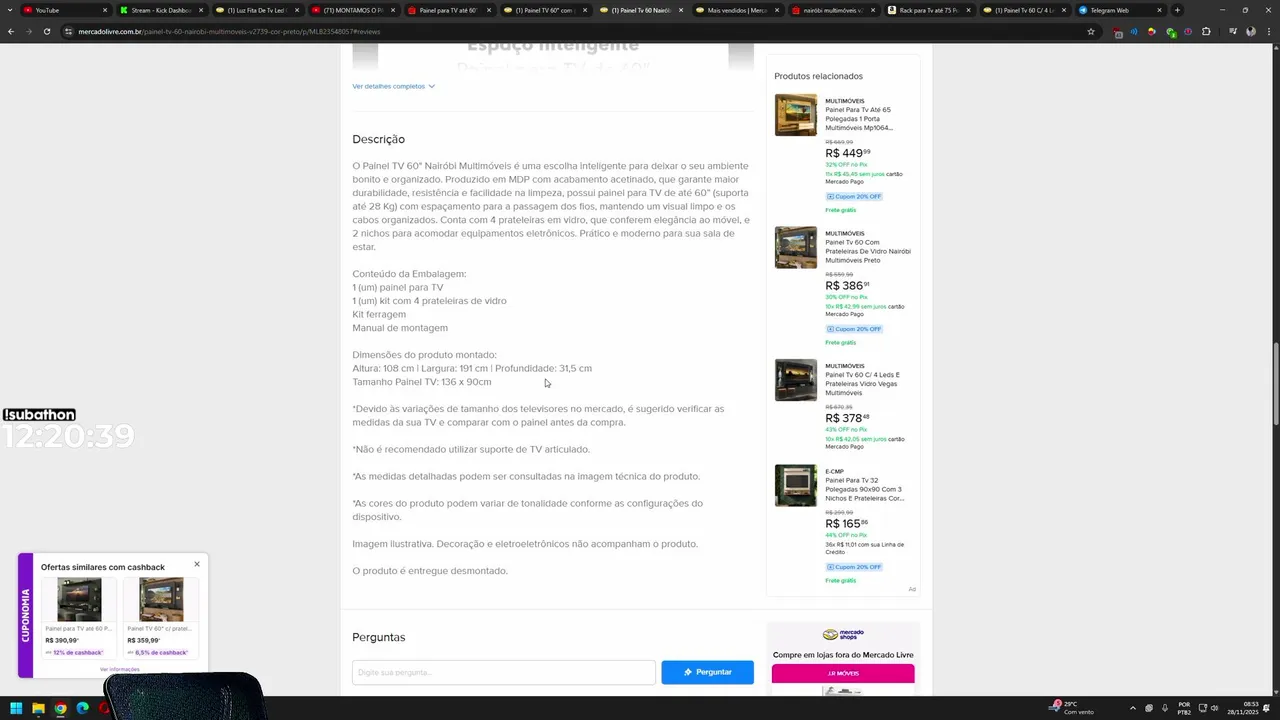Click thumbnail of the R$ 378 related panel
This screenshot has height=720, width=1280.
(x=796, y=380)
